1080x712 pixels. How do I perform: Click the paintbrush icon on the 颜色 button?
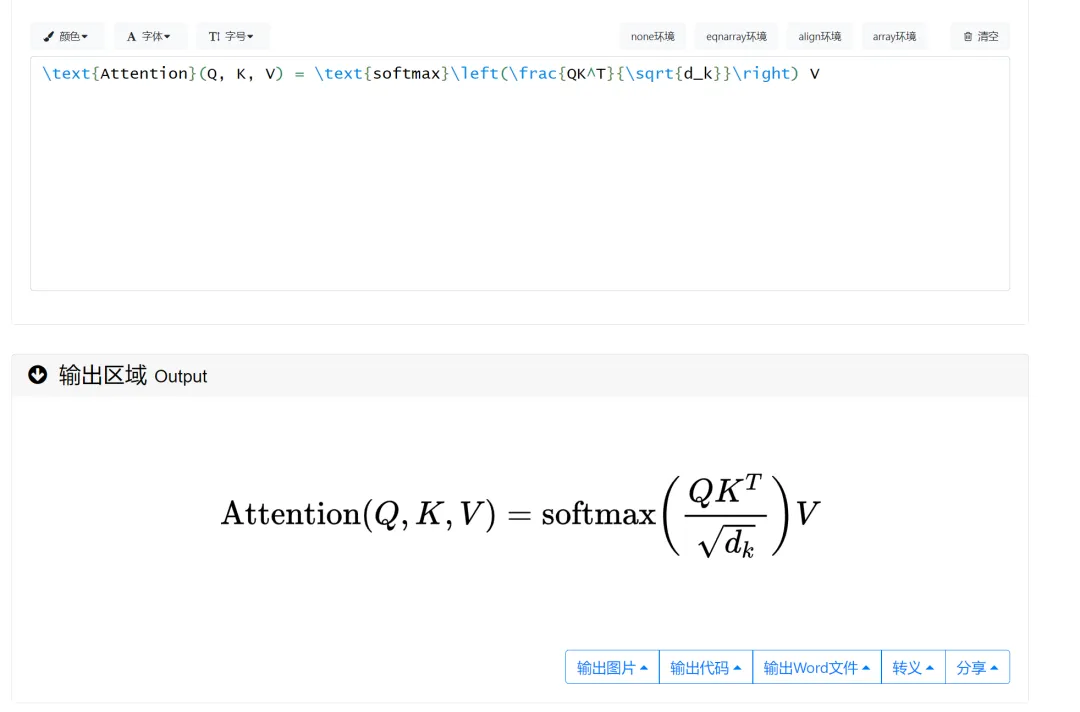tap(49, 37)
